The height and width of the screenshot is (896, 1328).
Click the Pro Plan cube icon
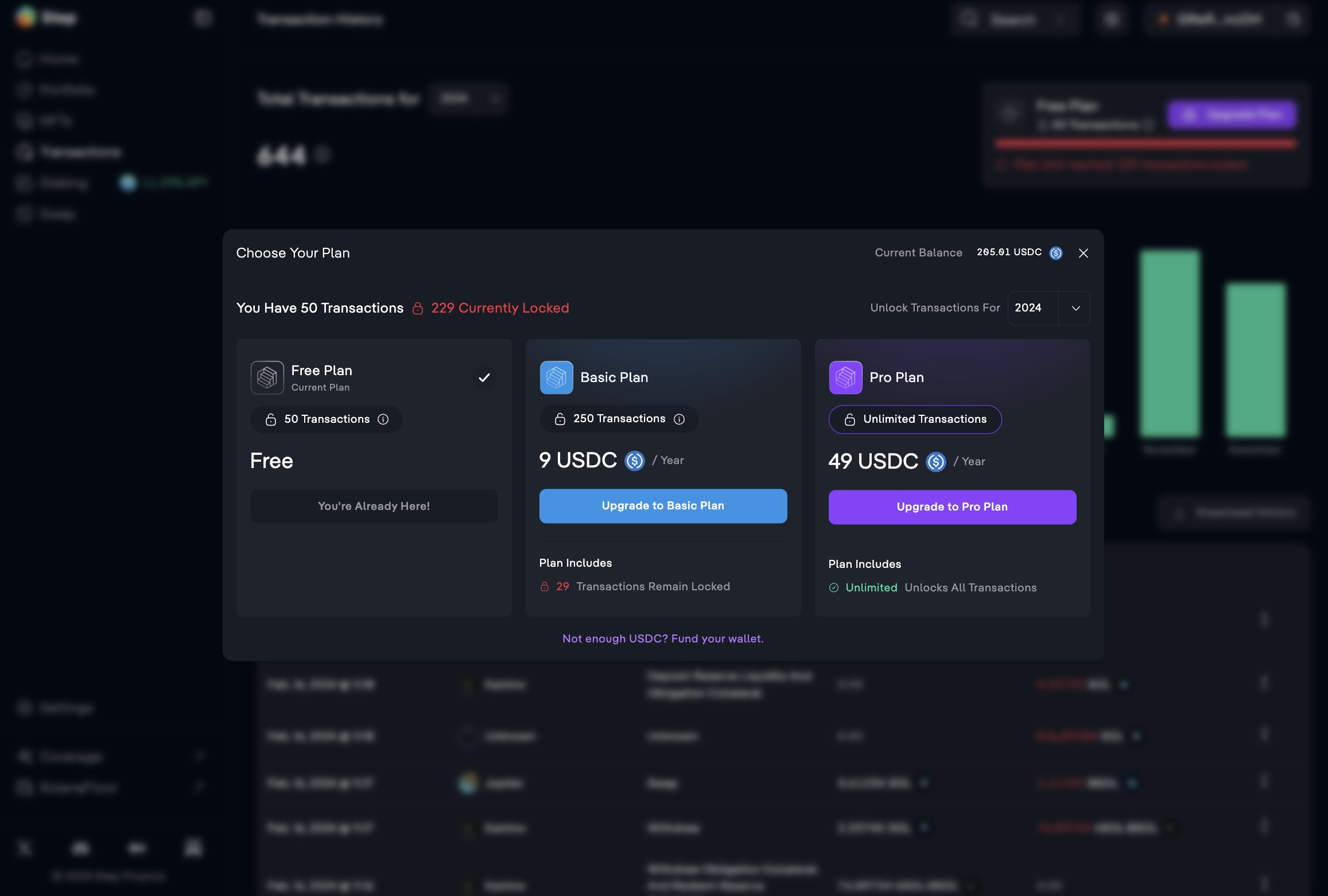845,377
